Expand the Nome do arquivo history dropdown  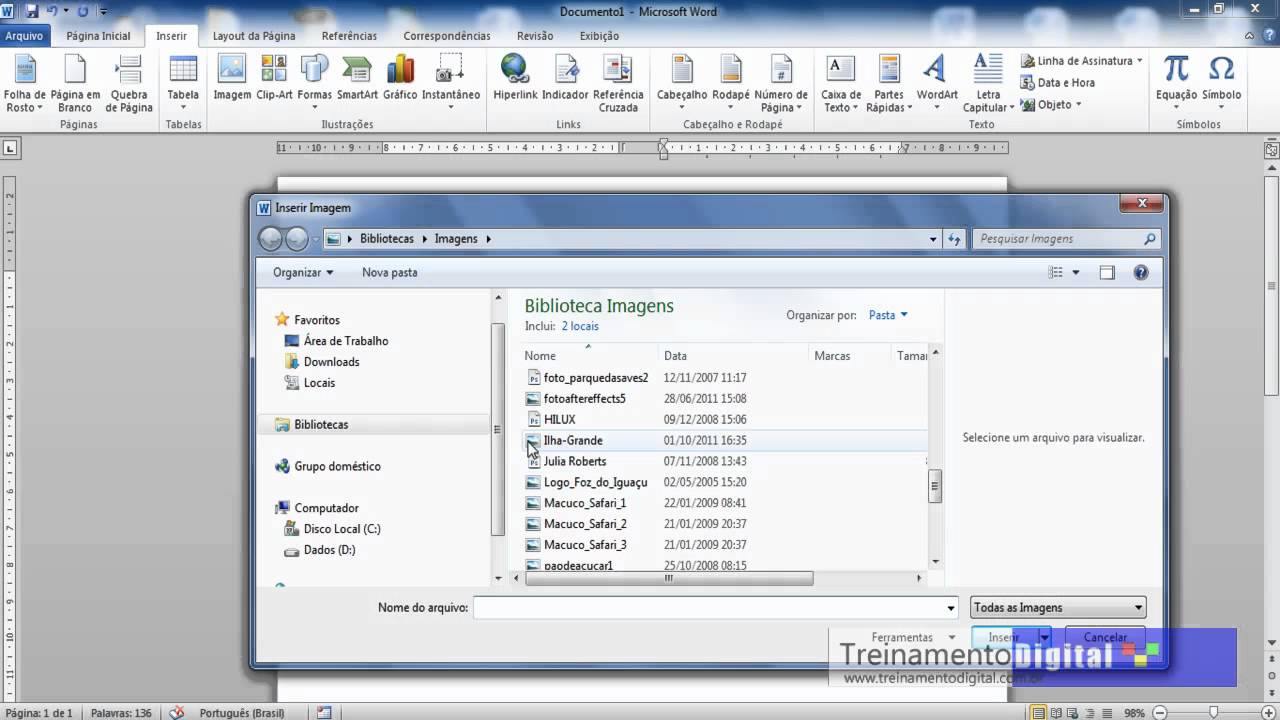point(951,607)
